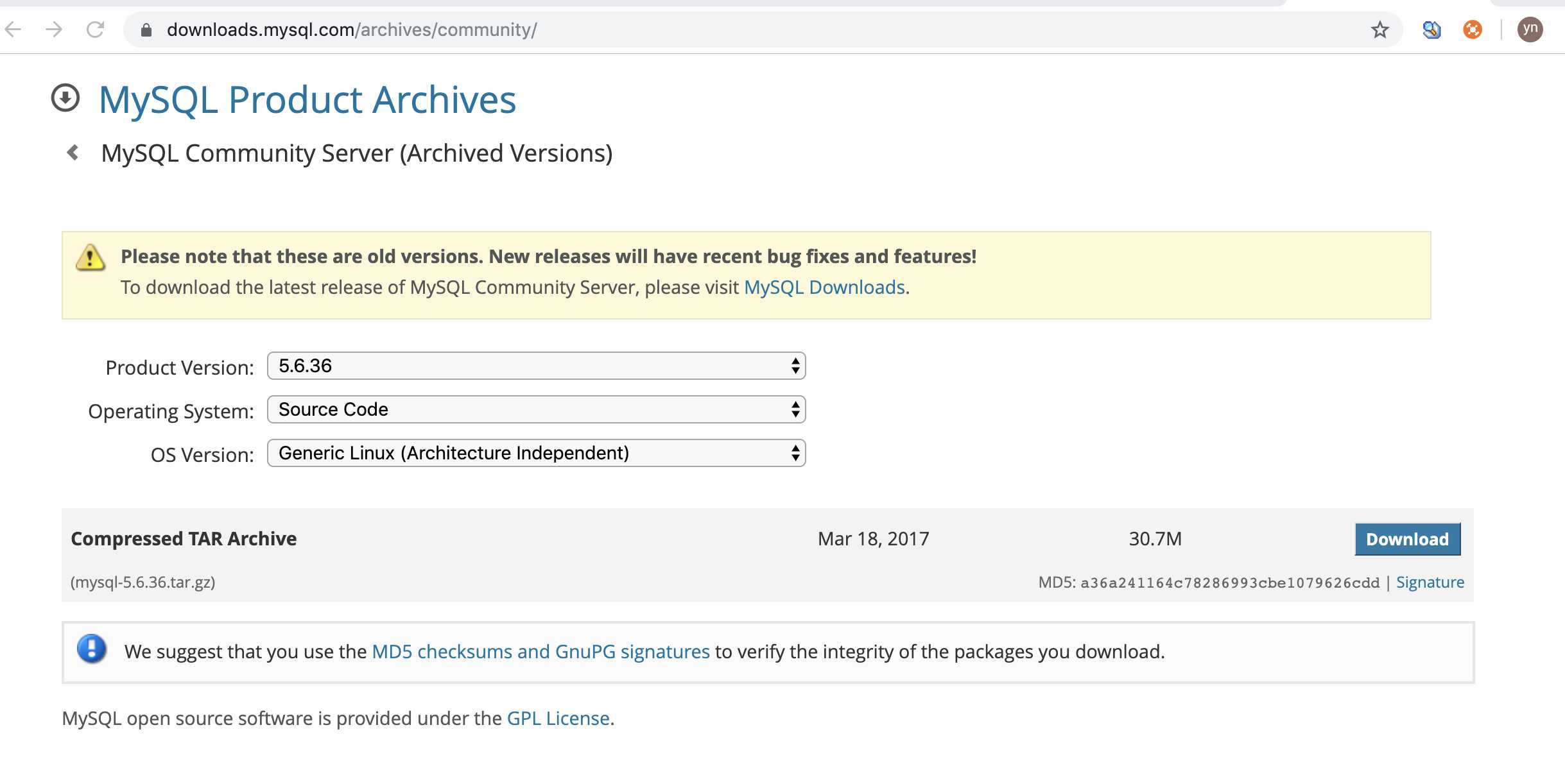Download the Compressed TAR Archive
Viewport: 1565px width, 784px height.
[x=1408, y=539]
